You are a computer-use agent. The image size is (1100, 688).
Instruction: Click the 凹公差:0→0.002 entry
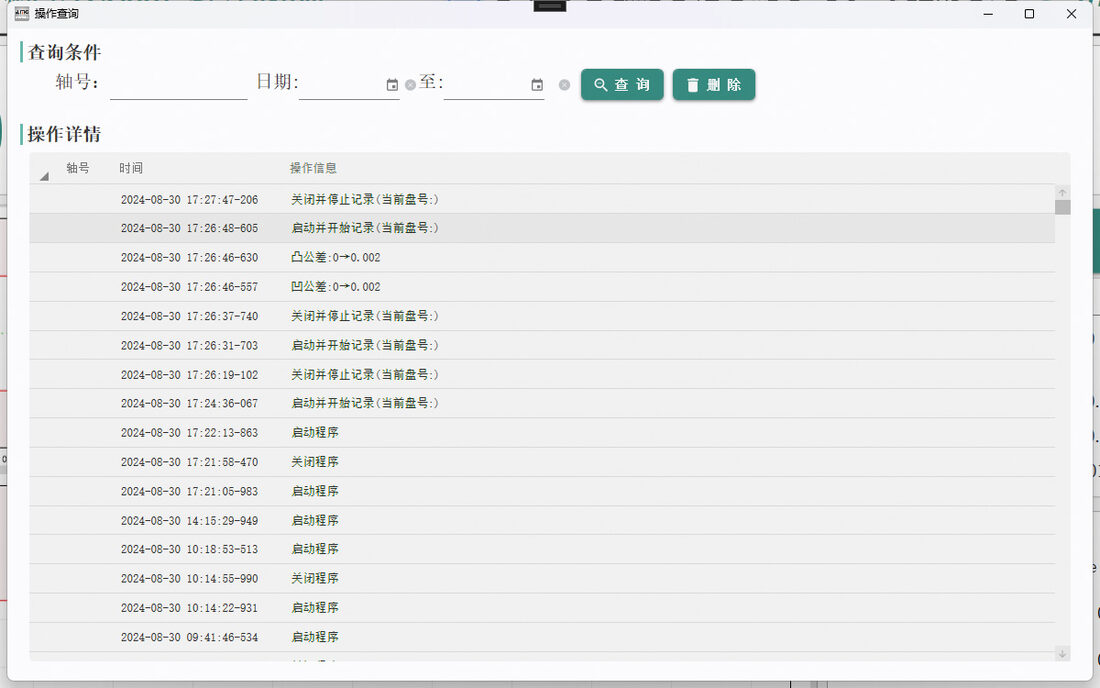[336, 287]
